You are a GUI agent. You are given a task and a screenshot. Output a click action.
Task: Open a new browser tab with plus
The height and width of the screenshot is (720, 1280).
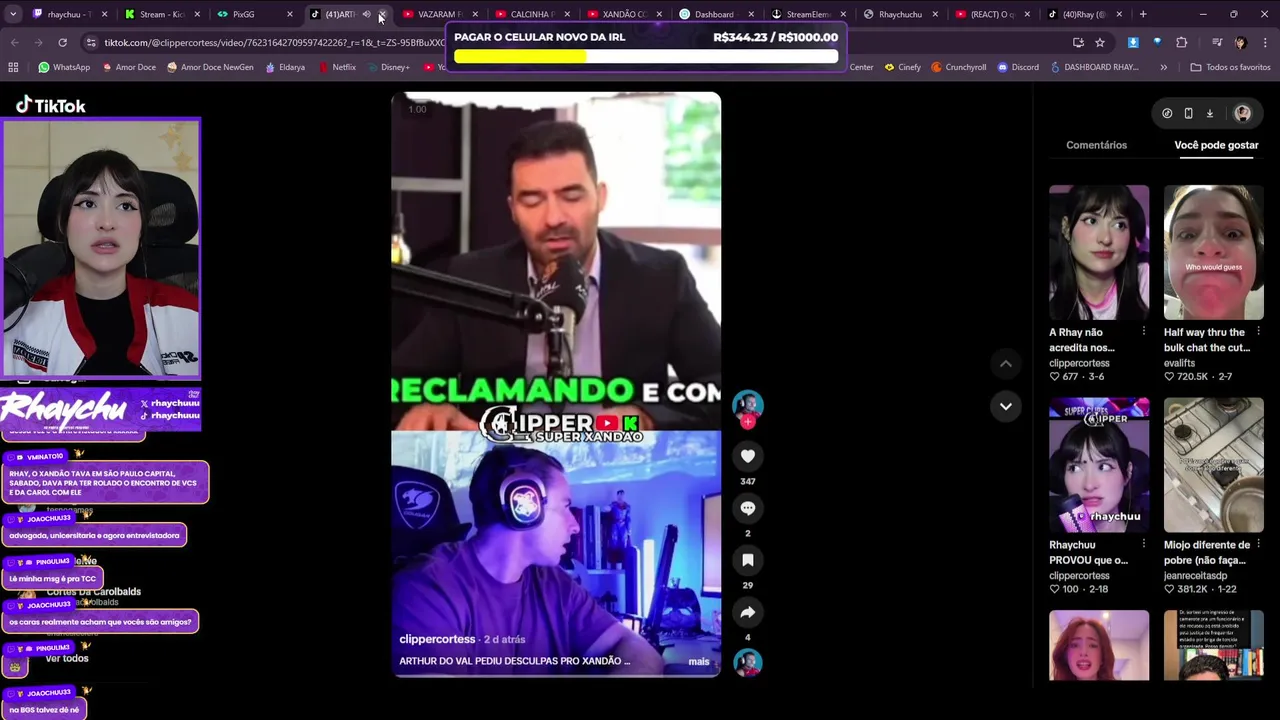pyautogui.click(x=1143, y=14)
